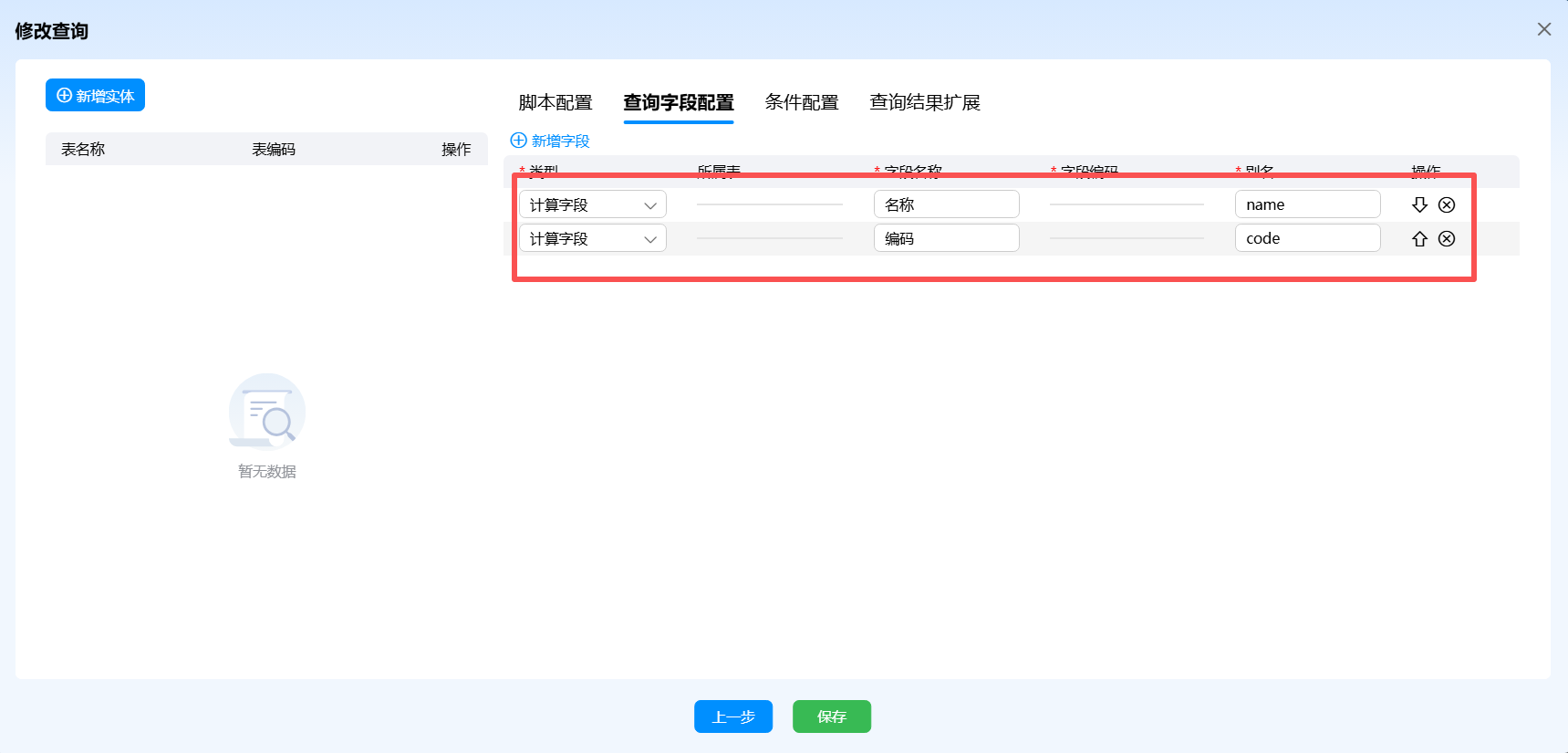Viewport: 1568px width, 753px height.
Task: Close the 修改查询 dialog
Action: [1543, 29]
